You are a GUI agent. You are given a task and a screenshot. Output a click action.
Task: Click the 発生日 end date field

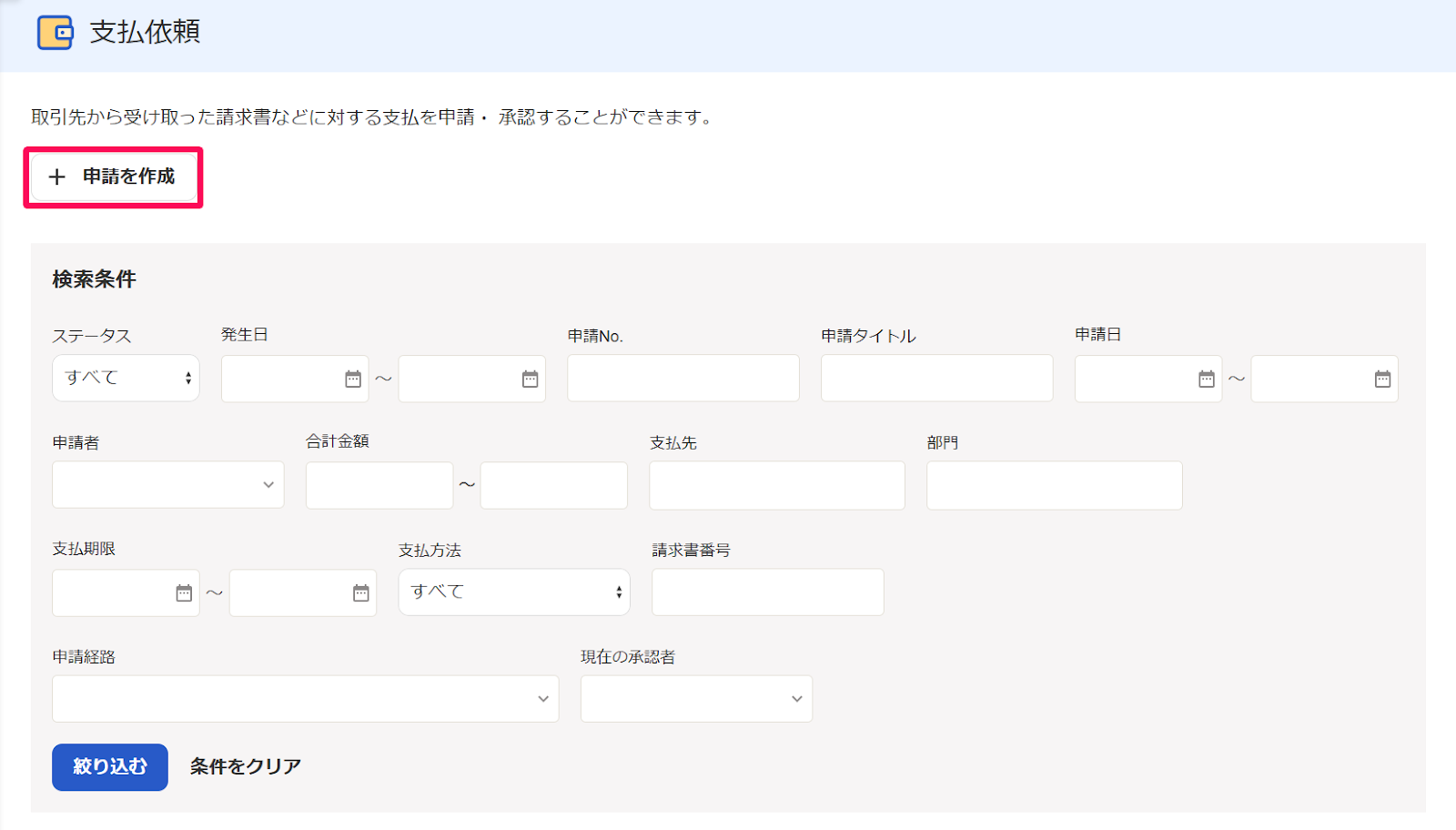pyautogui.click(x=472, y=379)
